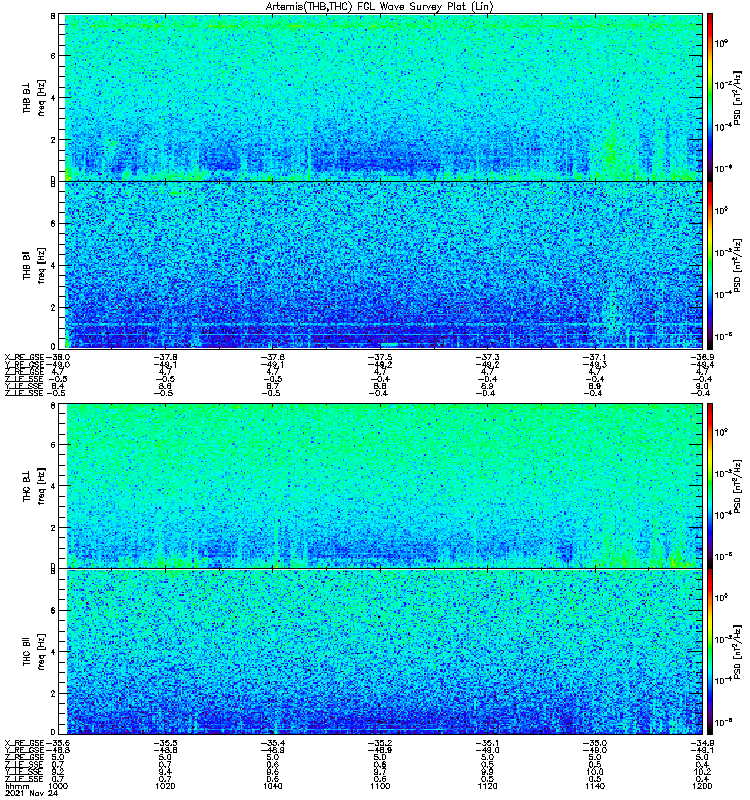The height and width of the screenshot is (800, 750).
Task: Click the '9.2' Y_LE_SSE value under THC
Action: click(x=58, y=771)
